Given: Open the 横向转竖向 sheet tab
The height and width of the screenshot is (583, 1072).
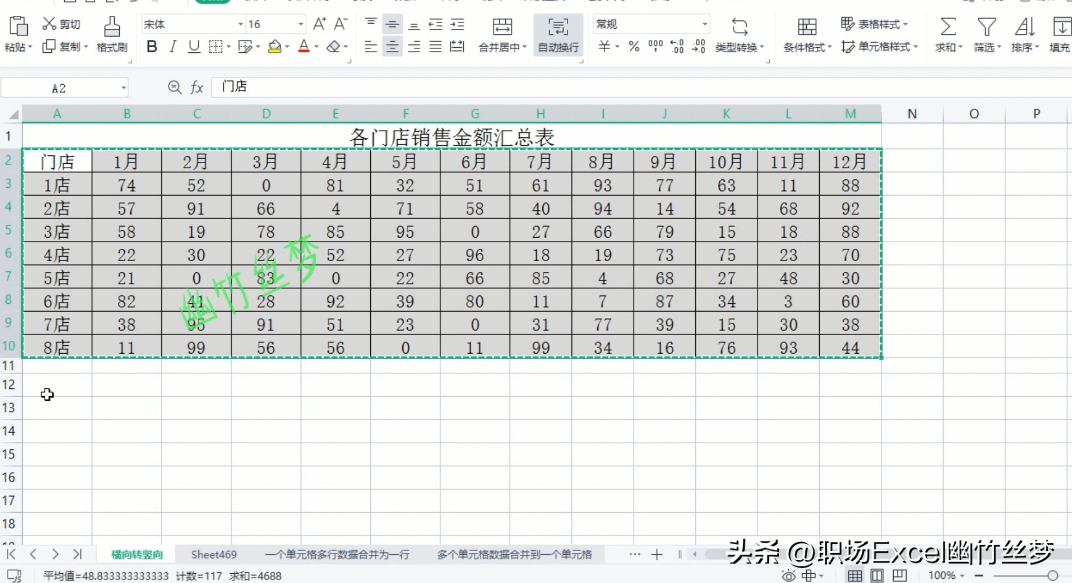Looking at the screenshot, I should (x=137, y=554).
